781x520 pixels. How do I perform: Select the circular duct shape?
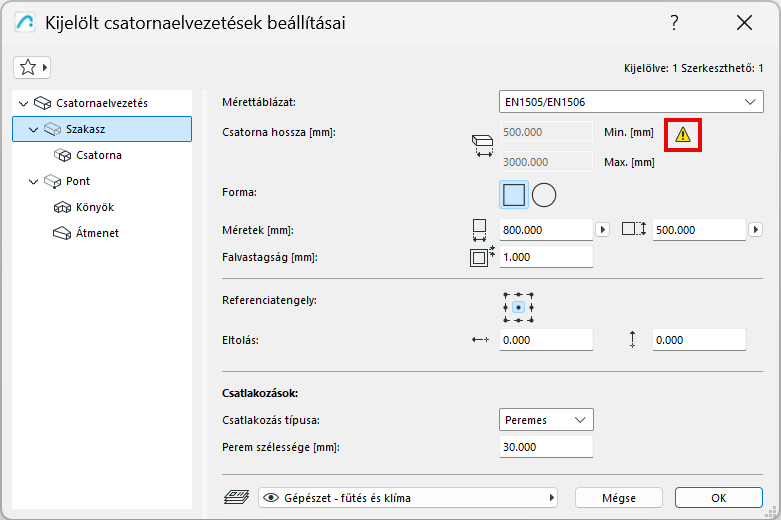coord(544,194)
